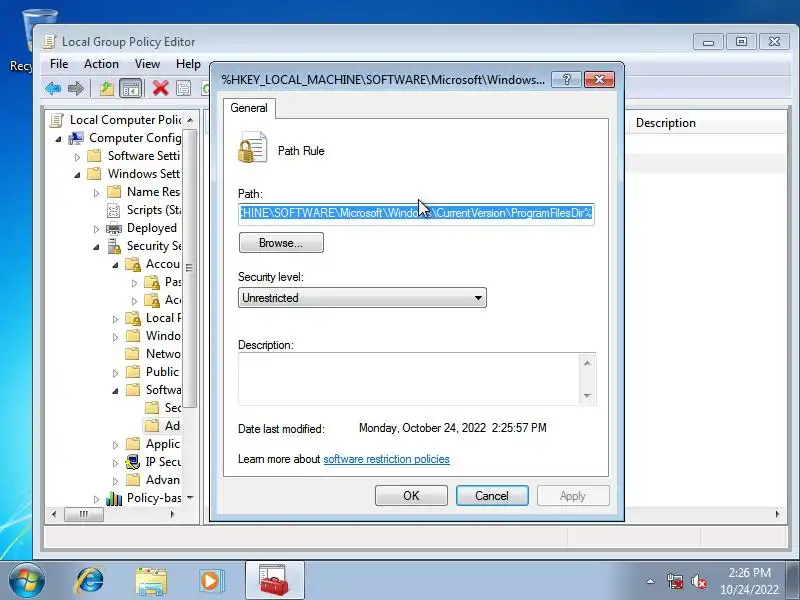This screenshot has width=800, height=600.
Task: Click the Computer Configuration computer icon
Action: [76, 138]
